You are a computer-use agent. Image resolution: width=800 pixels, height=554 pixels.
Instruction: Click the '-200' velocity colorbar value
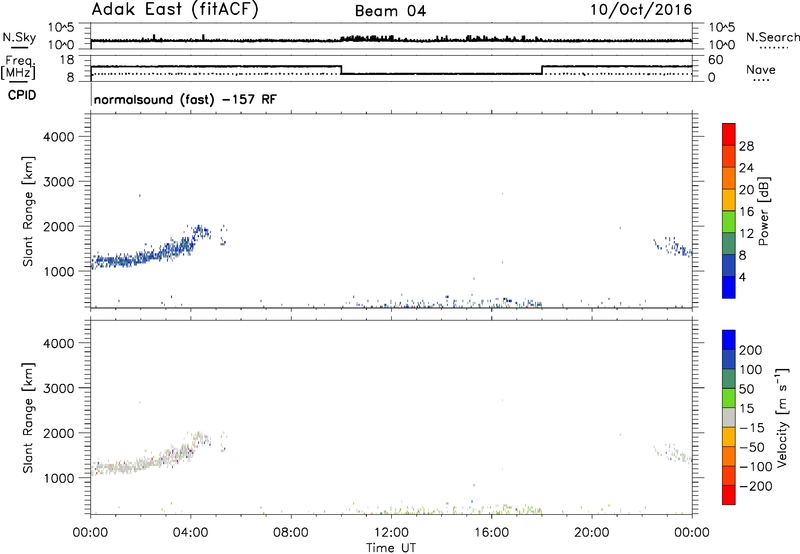coord(756,486)
